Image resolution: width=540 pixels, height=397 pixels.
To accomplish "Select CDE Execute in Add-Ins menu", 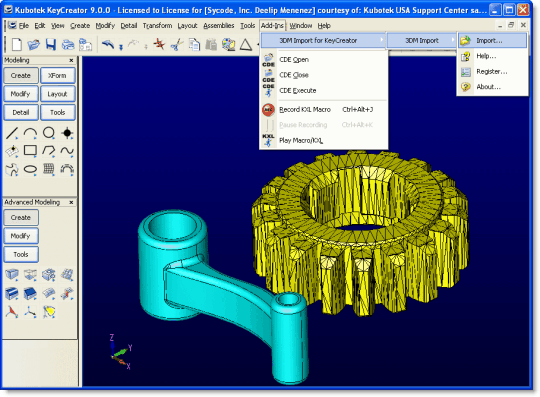I will point(324,91).
